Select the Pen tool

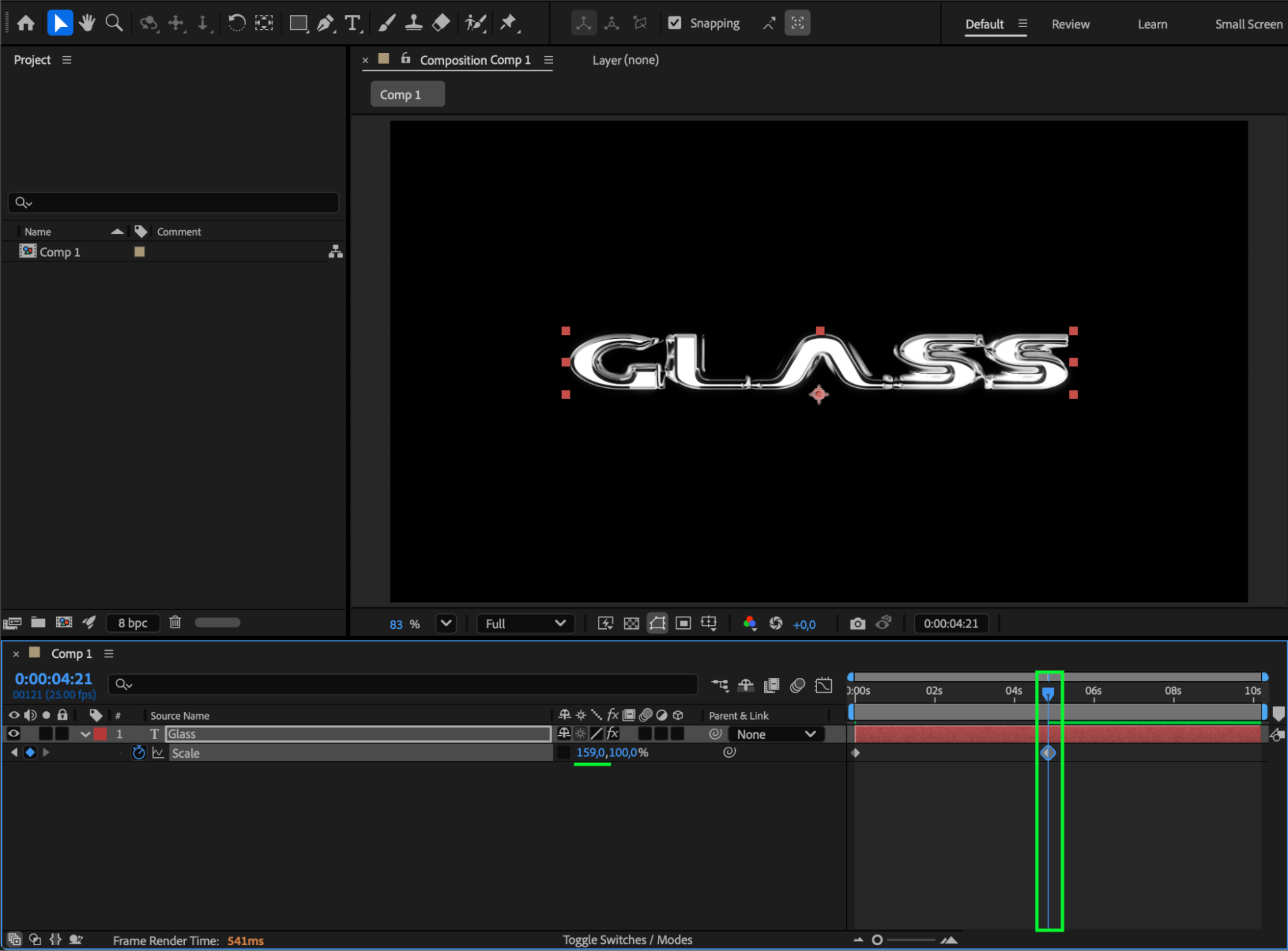[325, 24]
